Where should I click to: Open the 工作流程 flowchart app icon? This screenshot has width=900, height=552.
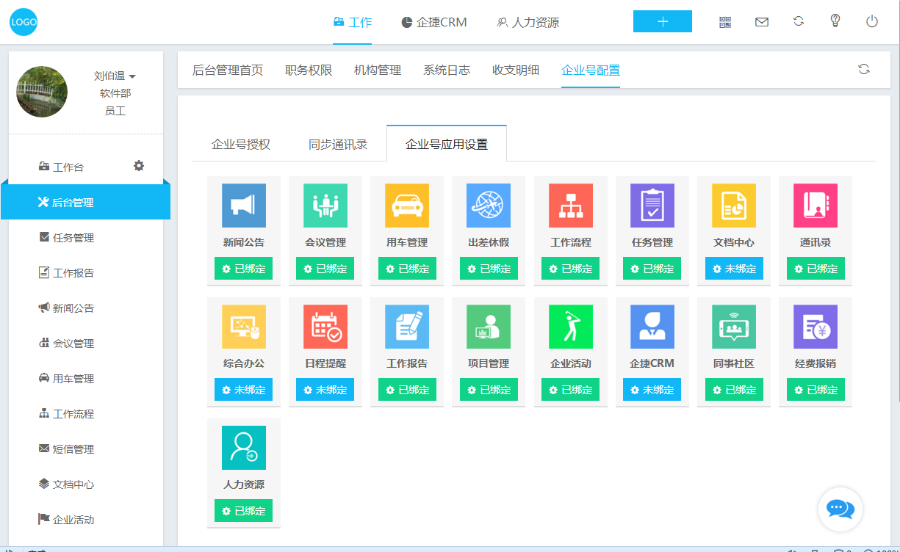click(x=571, y=205)
